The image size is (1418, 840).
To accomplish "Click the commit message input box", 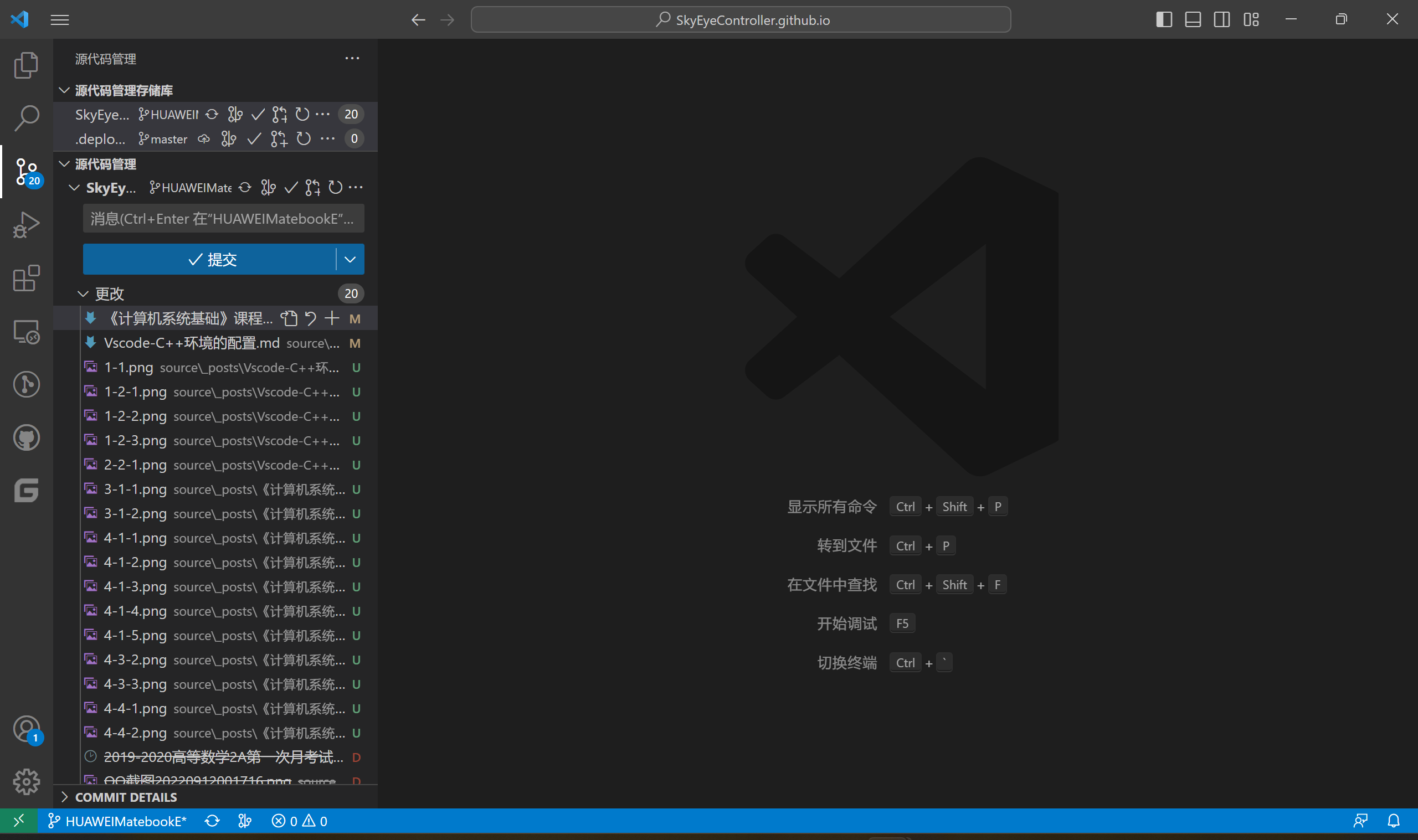I will click(224, 219).
